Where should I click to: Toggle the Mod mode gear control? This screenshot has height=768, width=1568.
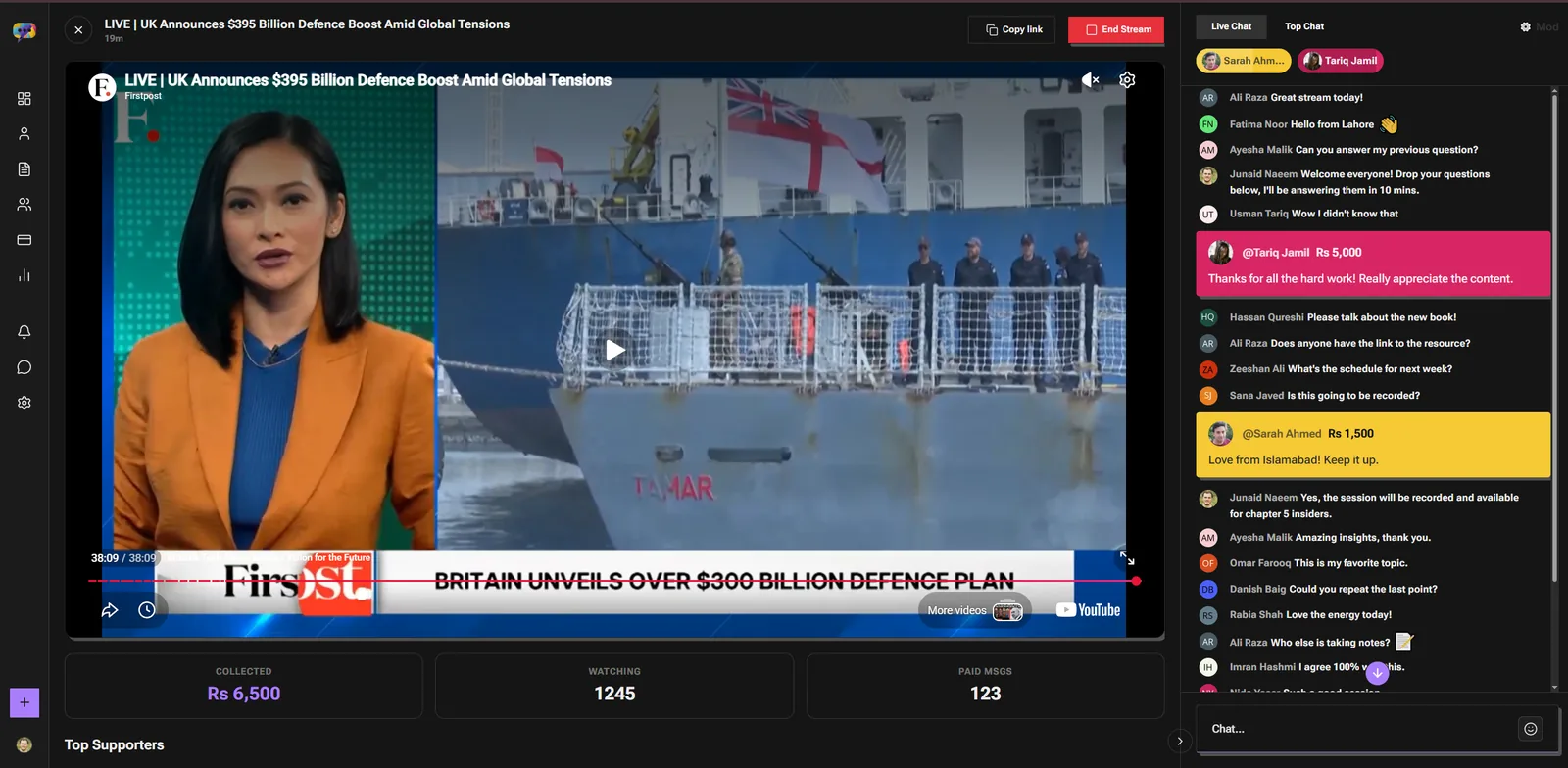pos(1539,26)
